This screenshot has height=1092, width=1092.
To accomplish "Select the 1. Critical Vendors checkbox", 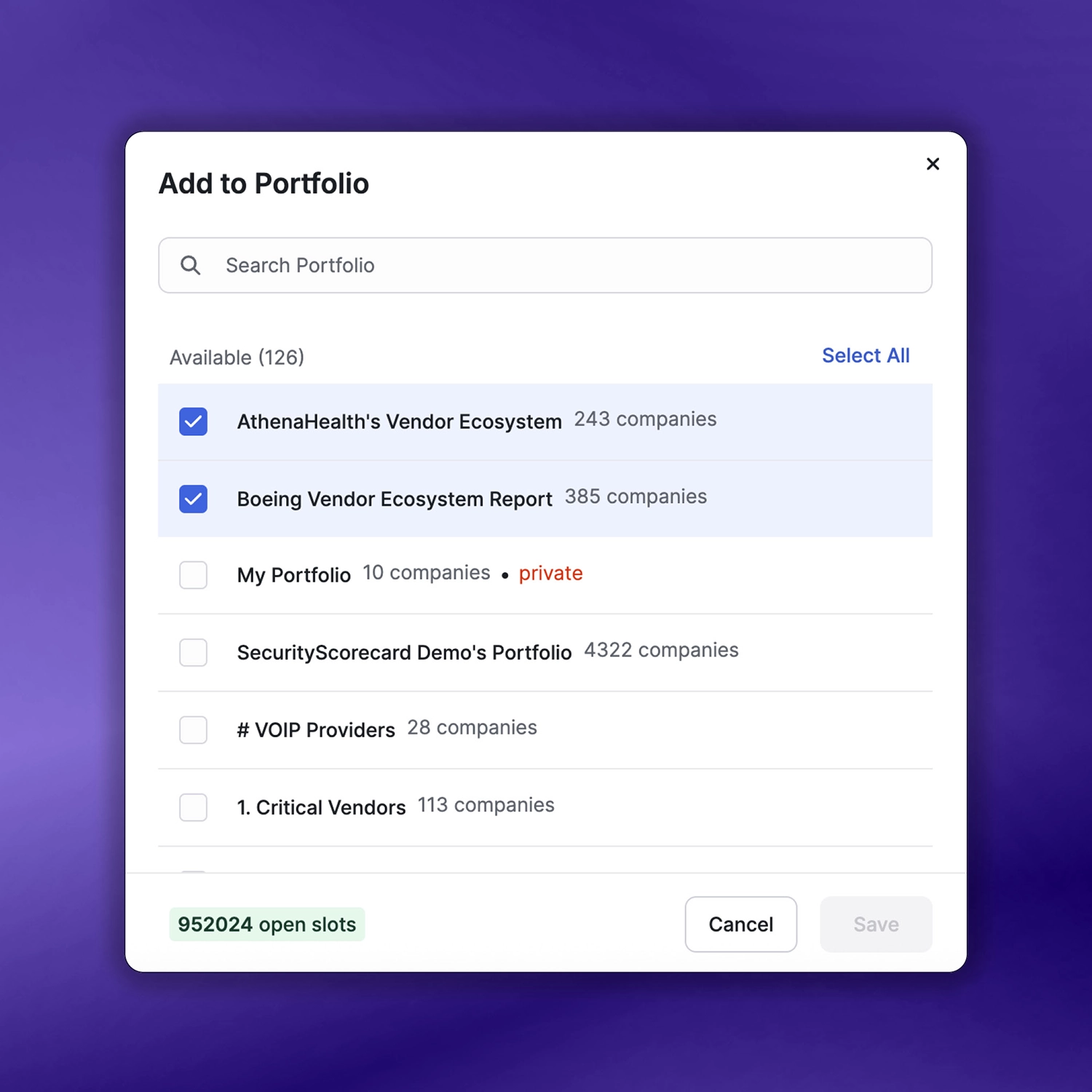I will pyautogui.click(x=194, y=807).
